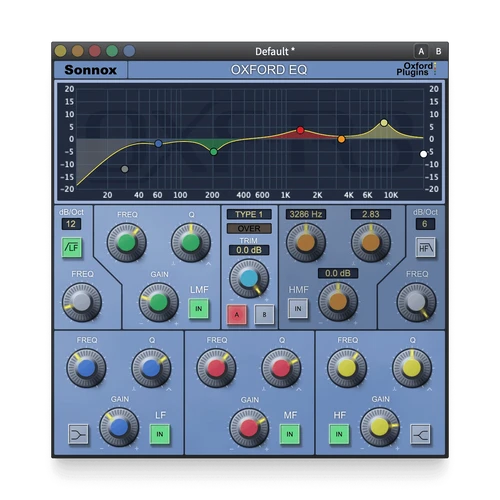Image resolution: width=500 pixels, height=500 pixels.
Task: Click the A preset button in the title bar
Action: tap(421, 51)
